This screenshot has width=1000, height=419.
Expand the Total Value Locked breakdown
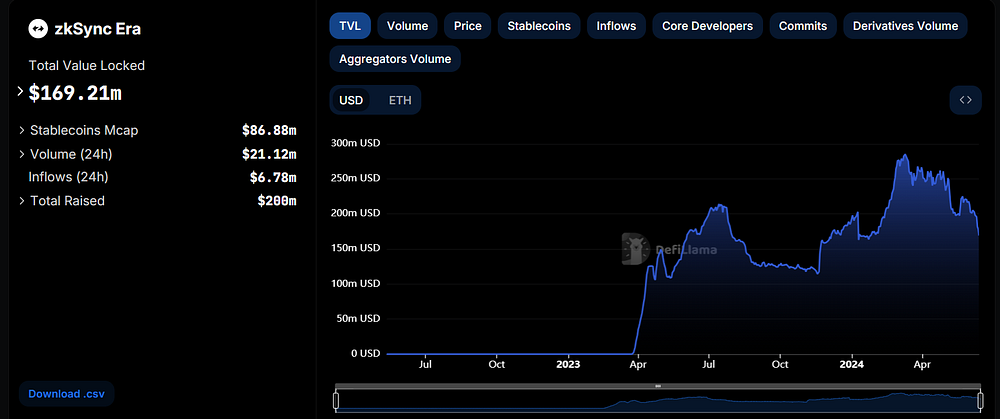point(22,92)
